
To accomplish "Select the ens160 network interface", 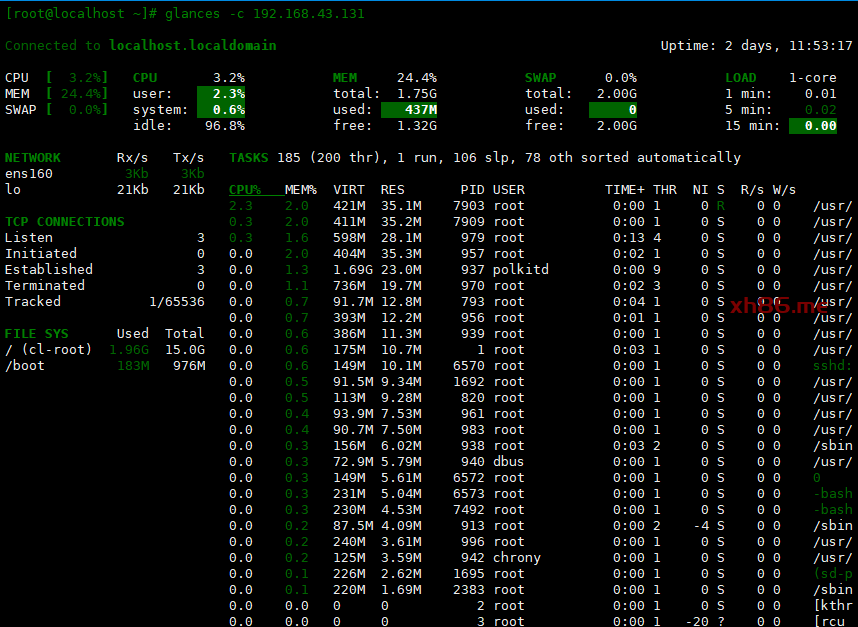I will tap(28, 173).
